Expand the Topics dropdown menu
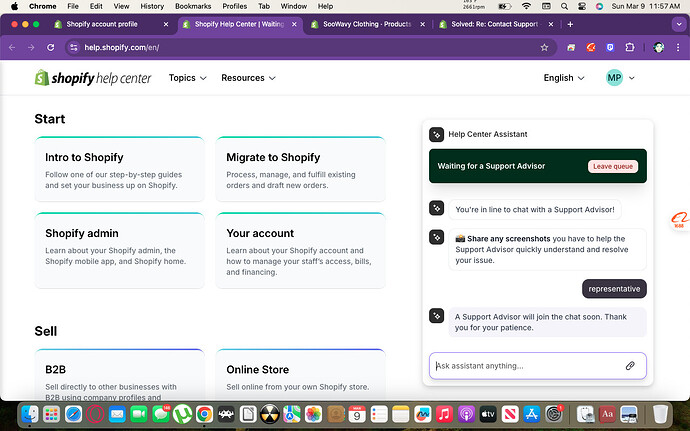This screenshot has height=431, width=690. (187, 78)
